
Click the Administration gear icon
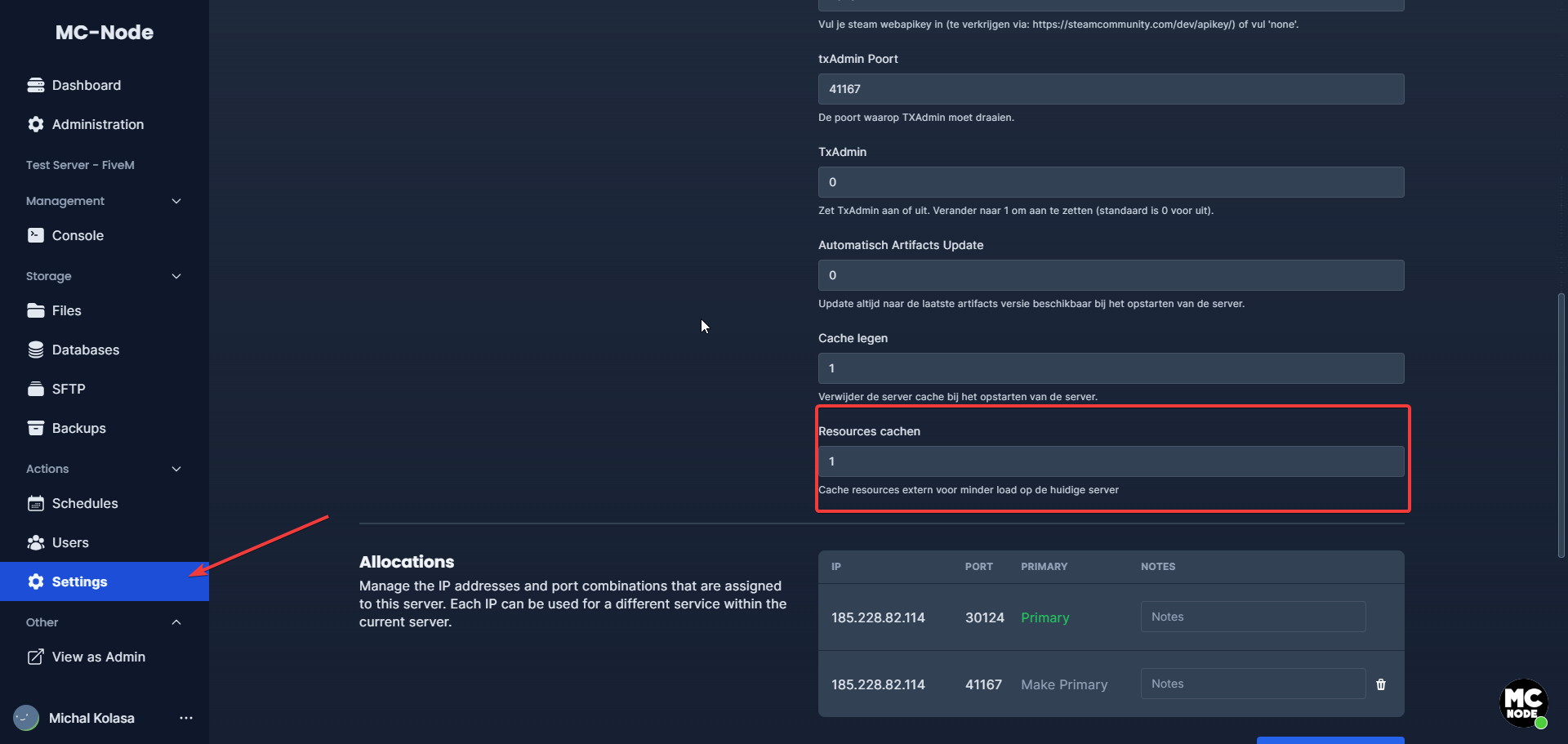[36, 124]
